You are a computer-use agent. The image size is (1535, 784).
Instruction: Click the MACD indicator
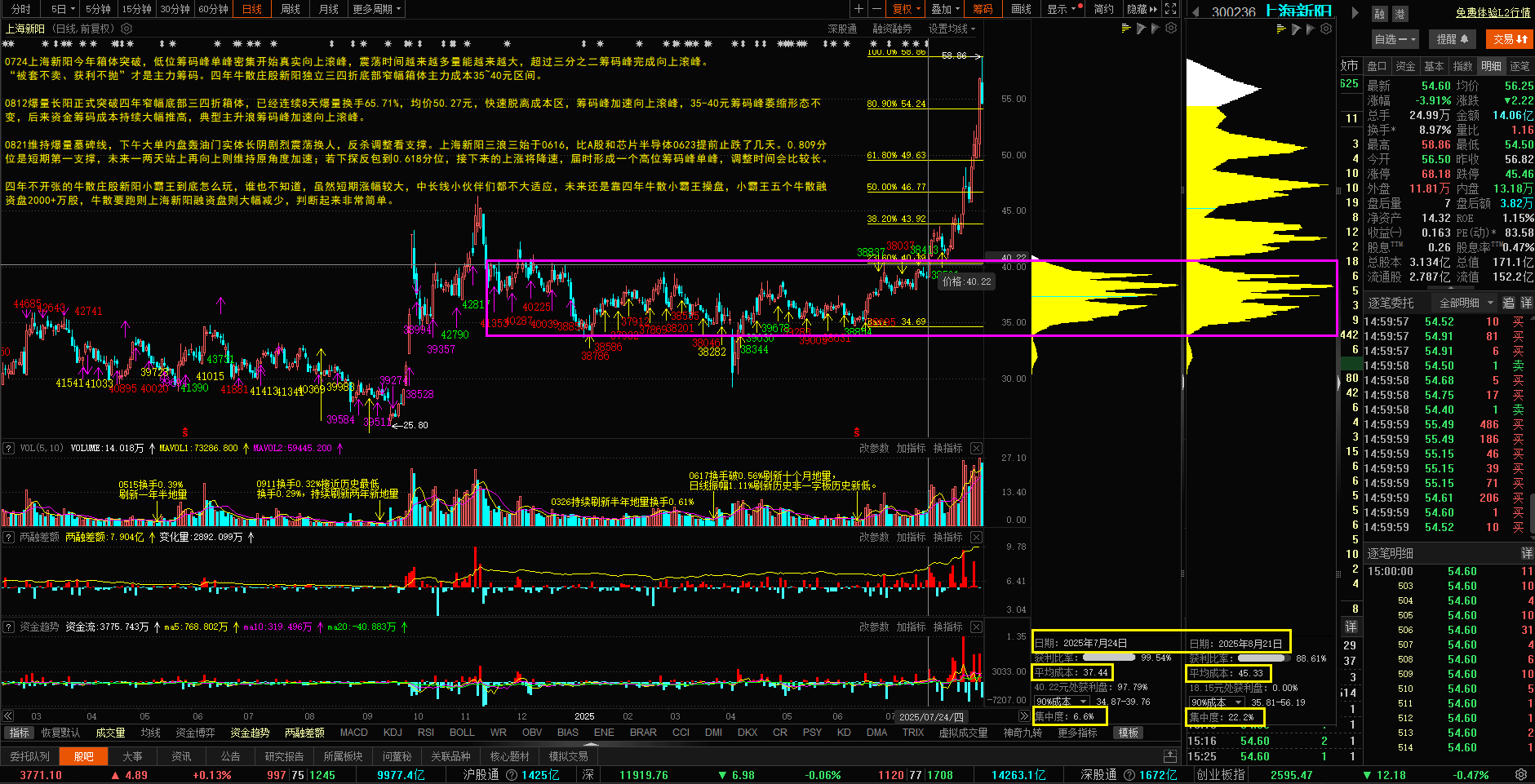point(353,733)
